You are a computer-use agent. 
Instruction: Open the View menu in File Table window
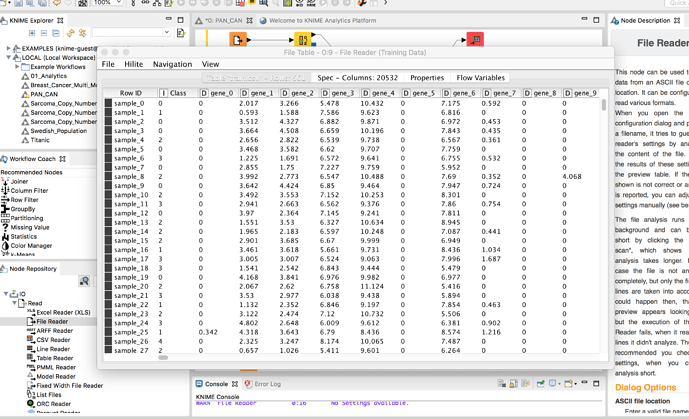click(210, 64)
